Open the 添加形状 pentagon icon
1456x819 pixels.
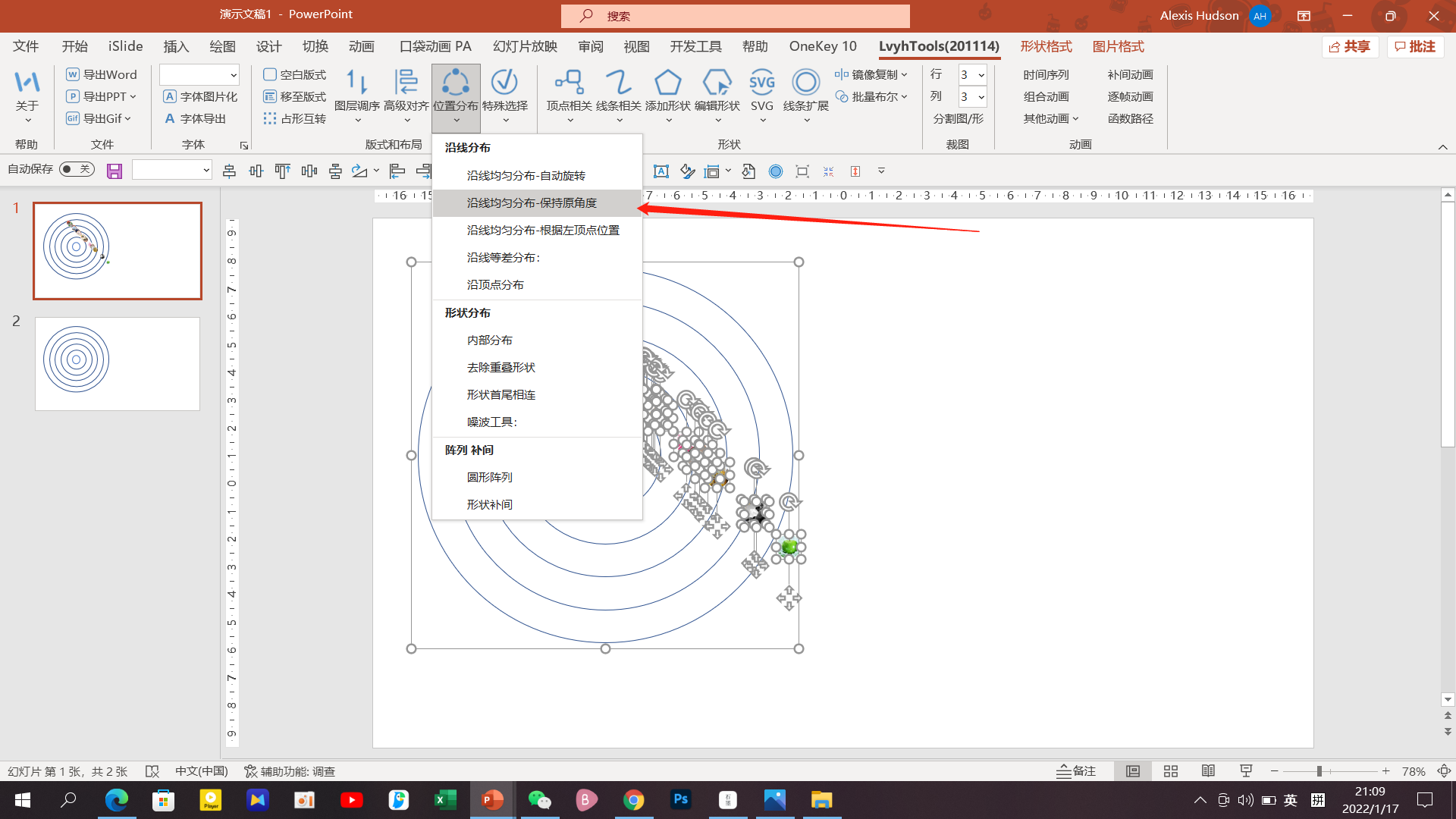667,82
